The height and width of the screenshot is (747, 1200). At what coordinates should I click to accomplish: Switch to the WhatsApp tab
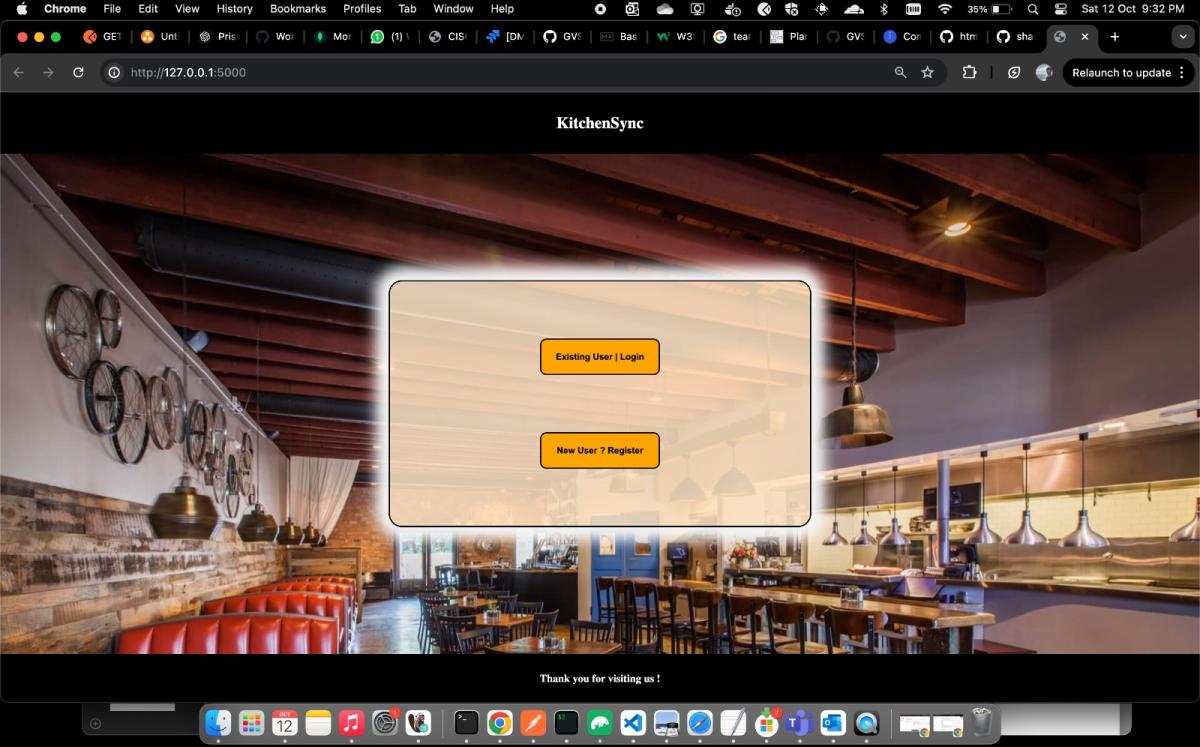coord(389,37)
